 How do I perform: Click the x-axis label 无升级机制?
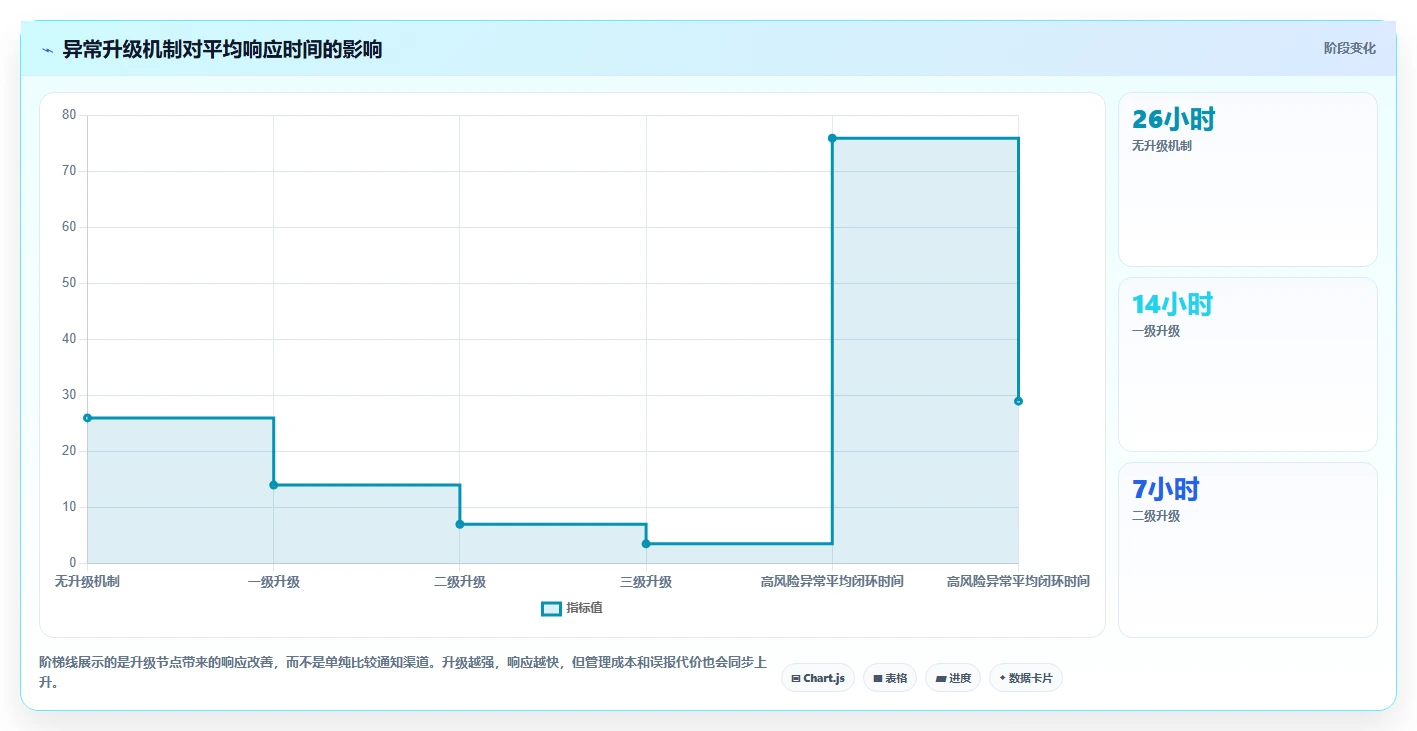(x=87, y=581)
